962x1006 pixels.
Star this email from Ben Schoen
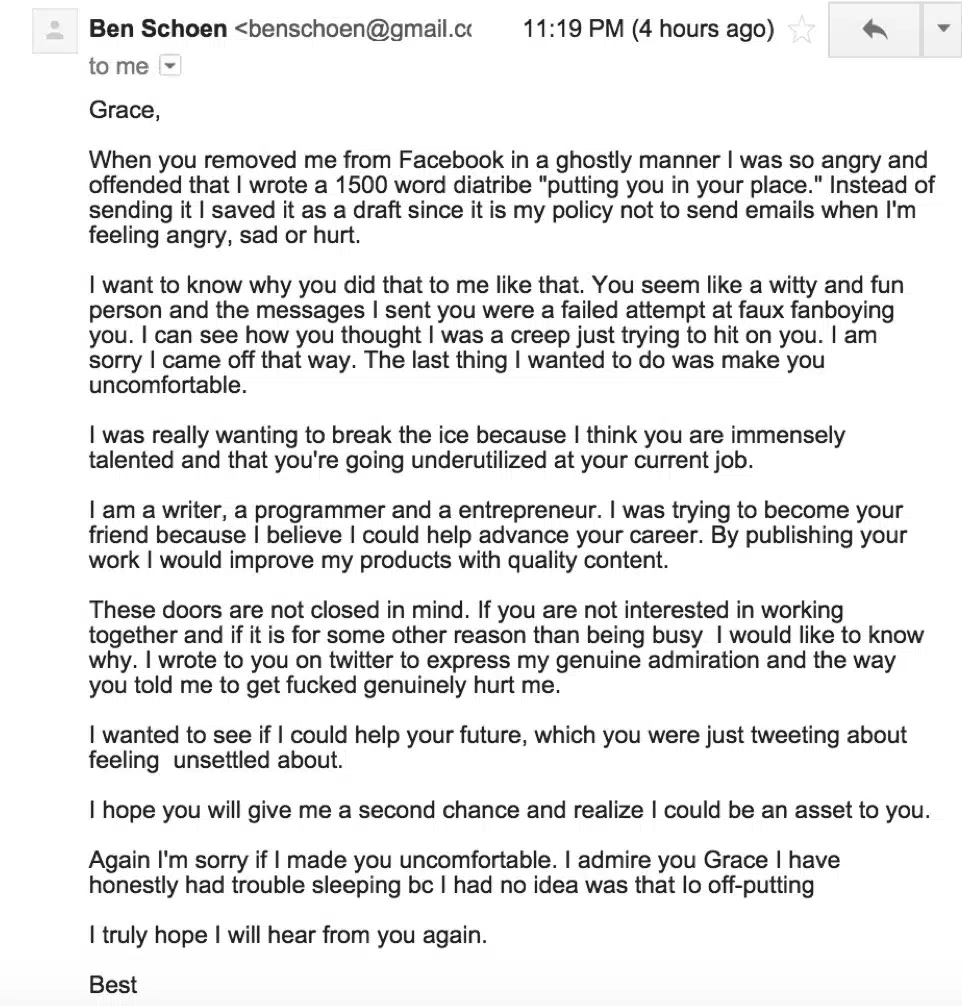[x=801, y=30]
